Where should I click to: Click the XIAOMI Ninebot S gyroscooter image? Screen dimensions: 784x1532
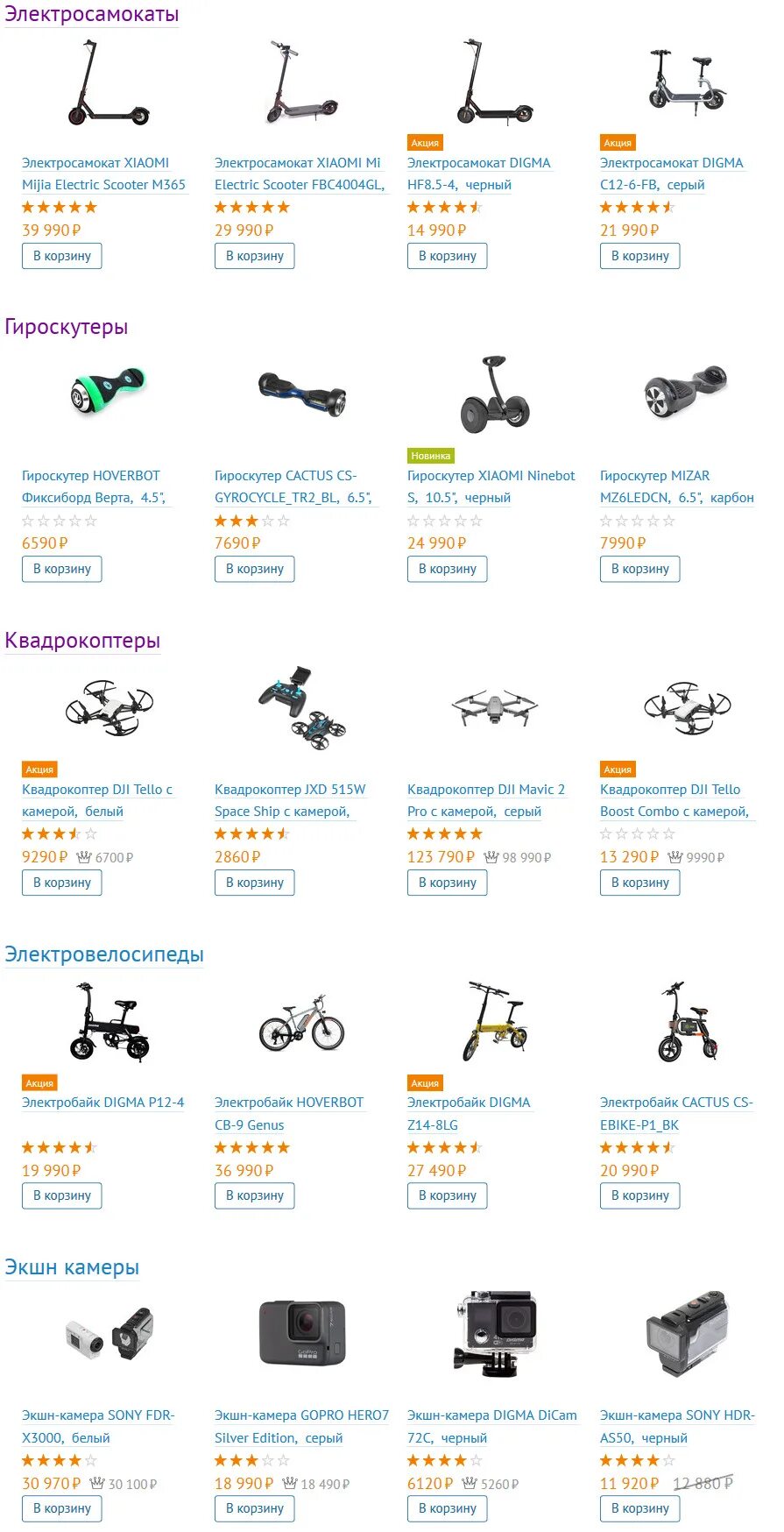pyautogui.click(x=495, y=394)
